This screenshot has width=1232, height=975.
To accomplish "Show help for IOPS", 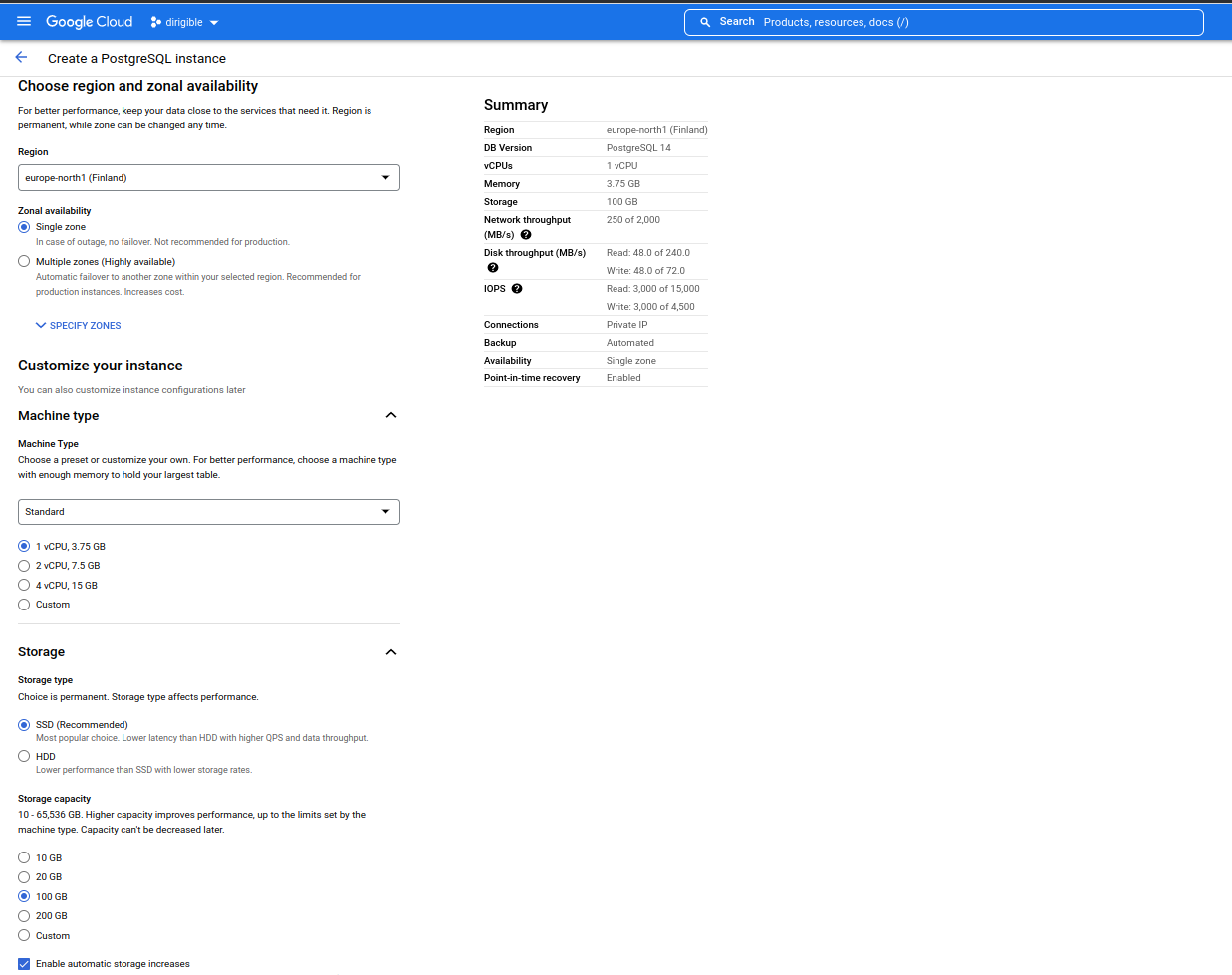I will tap(517, 289).
